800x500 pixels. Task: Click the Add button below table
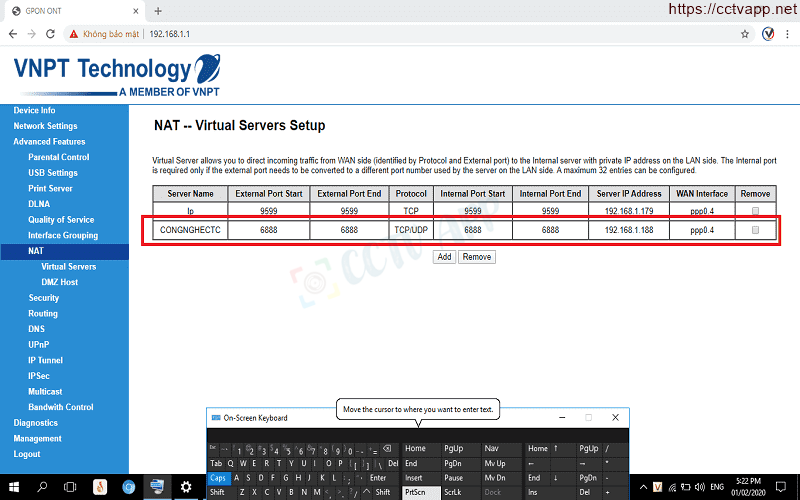click(444, 257)
